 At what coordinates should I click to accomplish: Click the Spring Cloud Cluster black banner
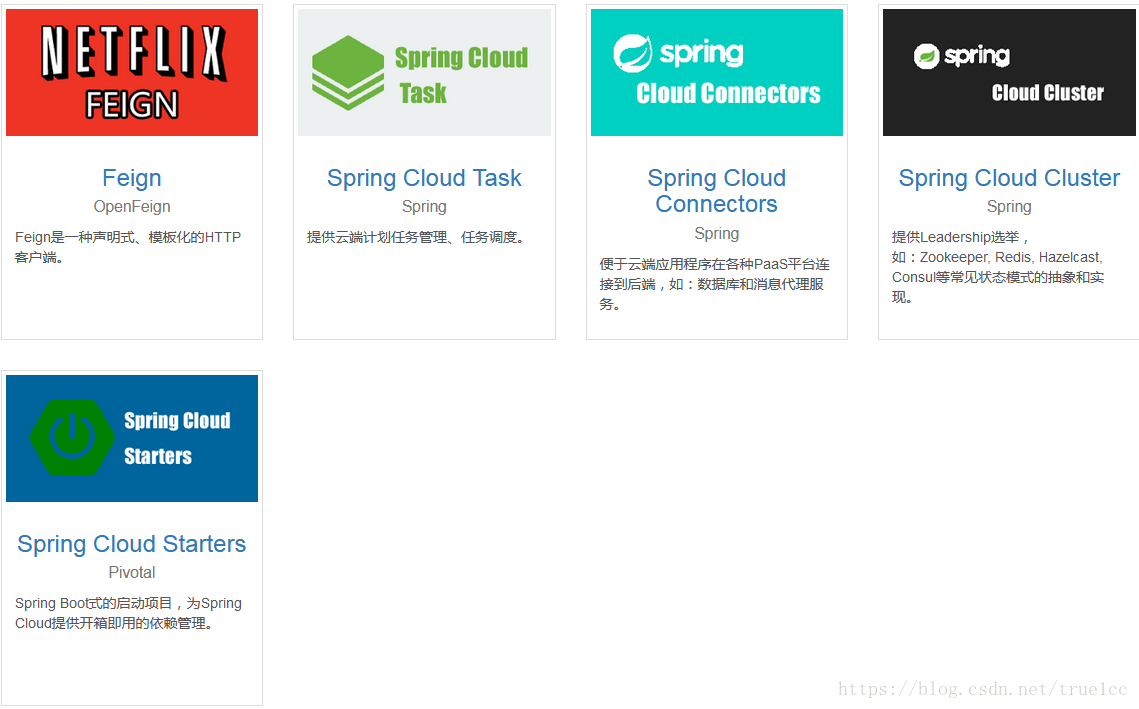1009,72
